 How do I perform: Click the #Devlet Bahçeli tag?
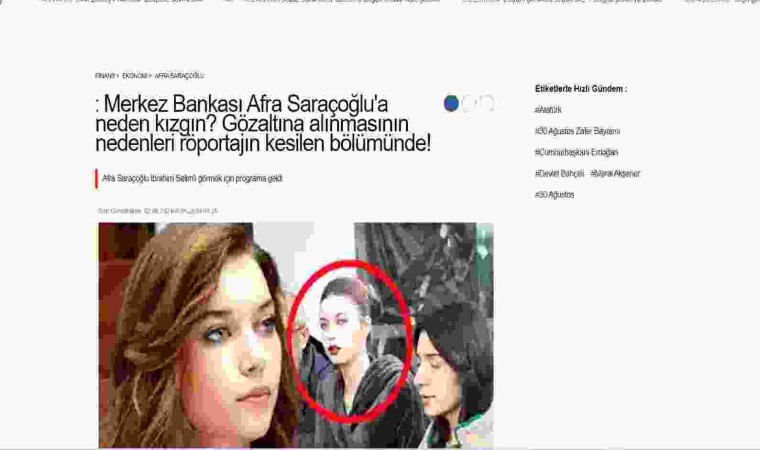(x=559, y=173)
